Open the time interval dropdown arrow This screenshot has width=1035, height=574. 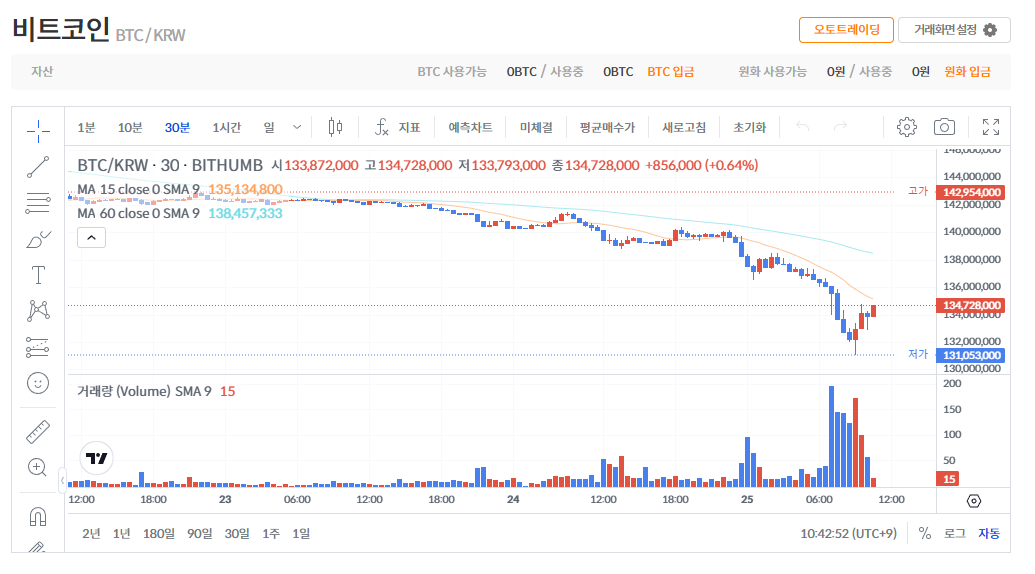pyautogui.click(x=297, y=127)
